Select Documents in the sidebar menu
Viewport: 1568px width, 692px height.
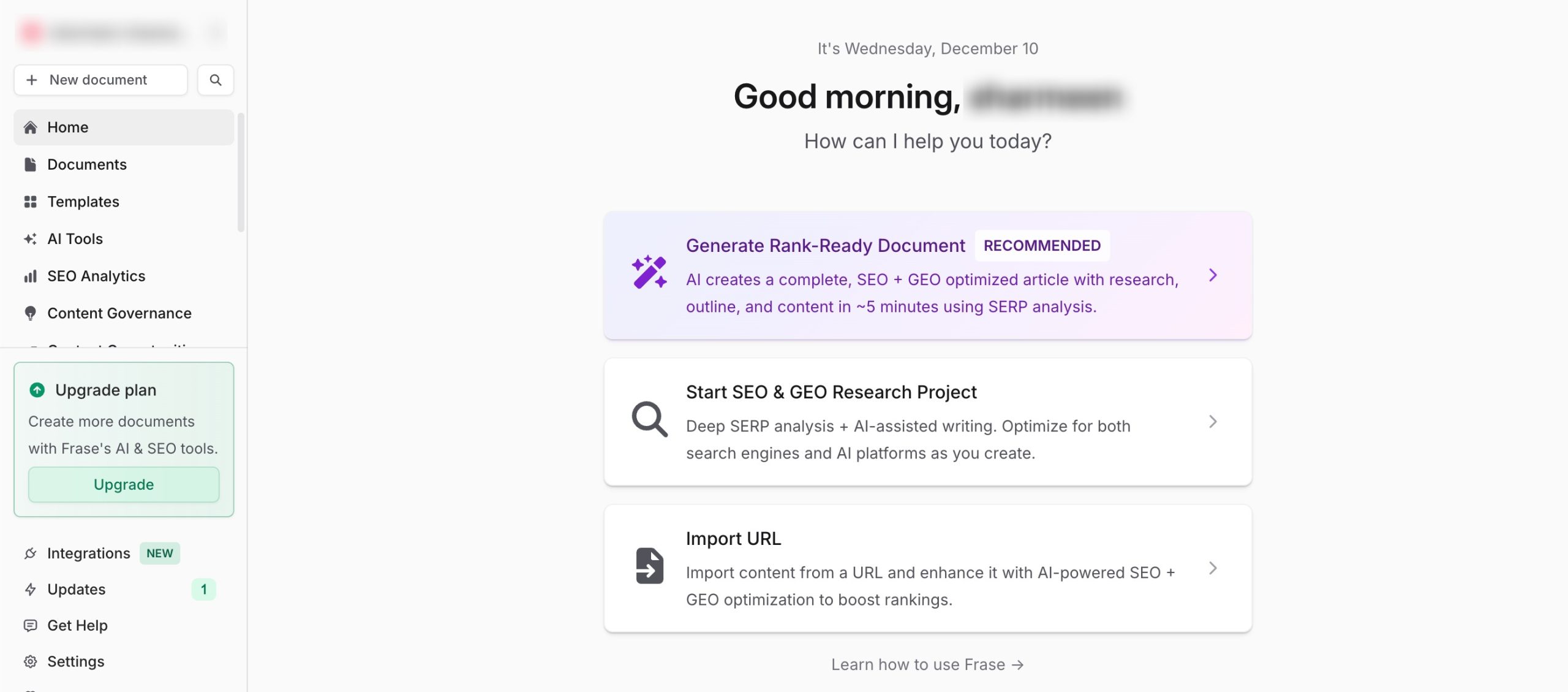[x=86, y=164]
